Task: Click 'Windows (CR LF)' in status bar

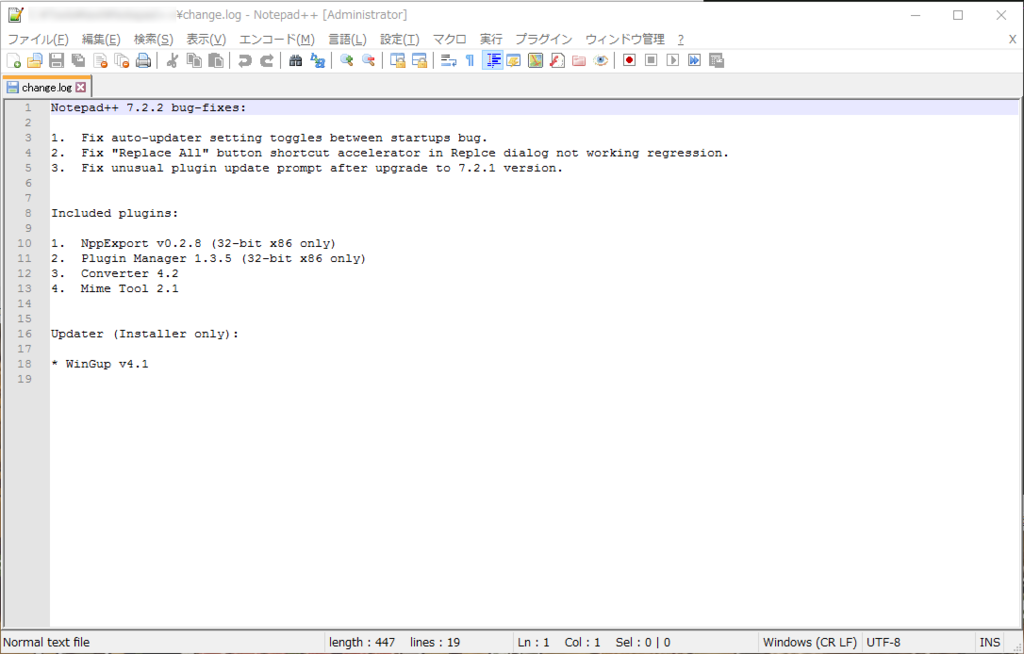Action: (810, 642)
